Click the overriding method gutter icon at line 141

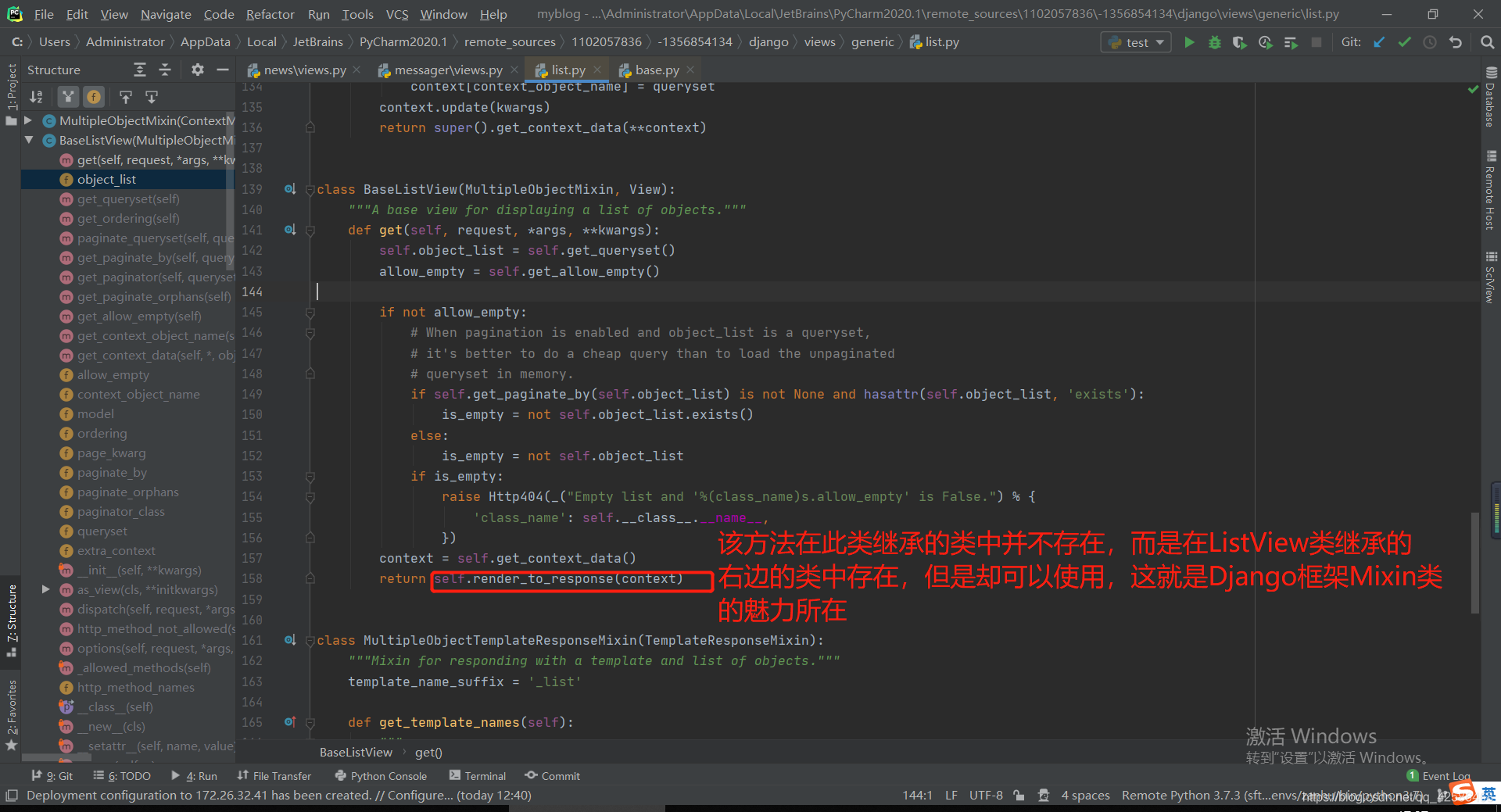pos(290,230)
